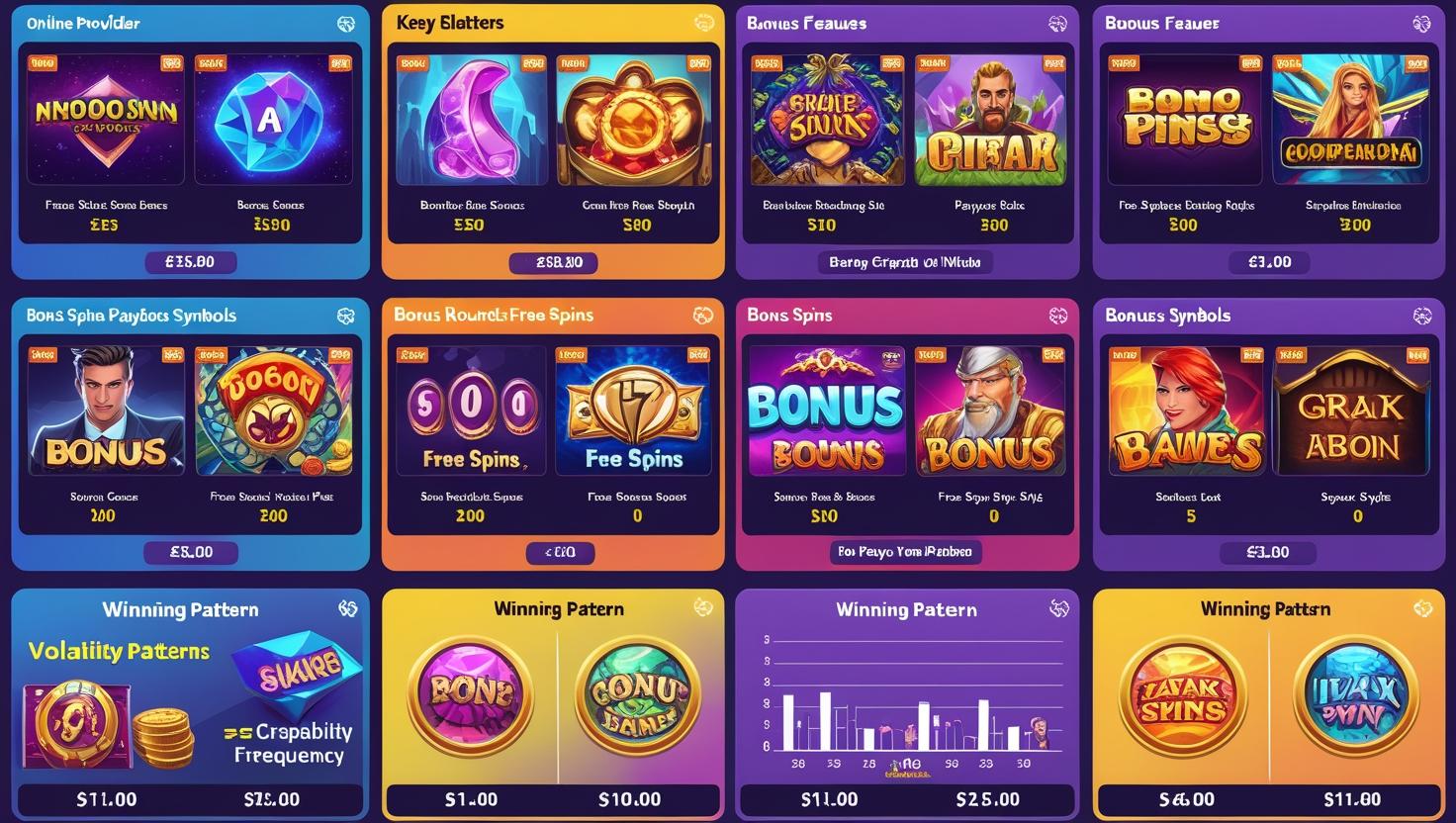Click the £35.00 button under Online Provider
The height and width of the screenshot is (823, 1456).
pyautogui.click(x=190, y=262)
